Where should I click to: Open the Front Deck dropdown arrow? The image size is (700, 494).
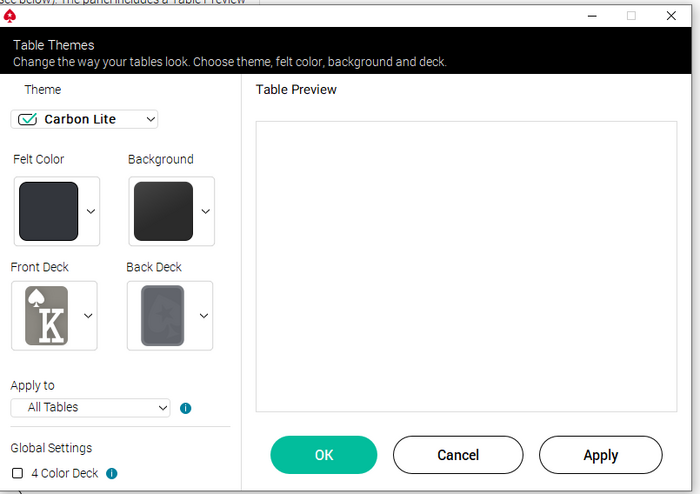(x=88, y=315)
